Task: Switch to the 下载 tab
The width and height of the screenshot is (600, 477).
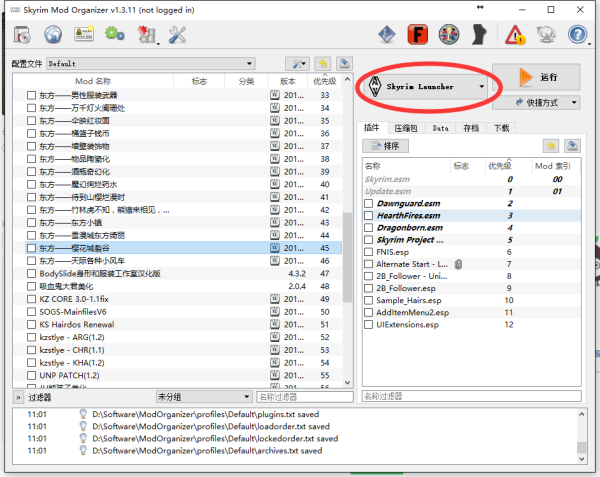Action: (501, 128)
